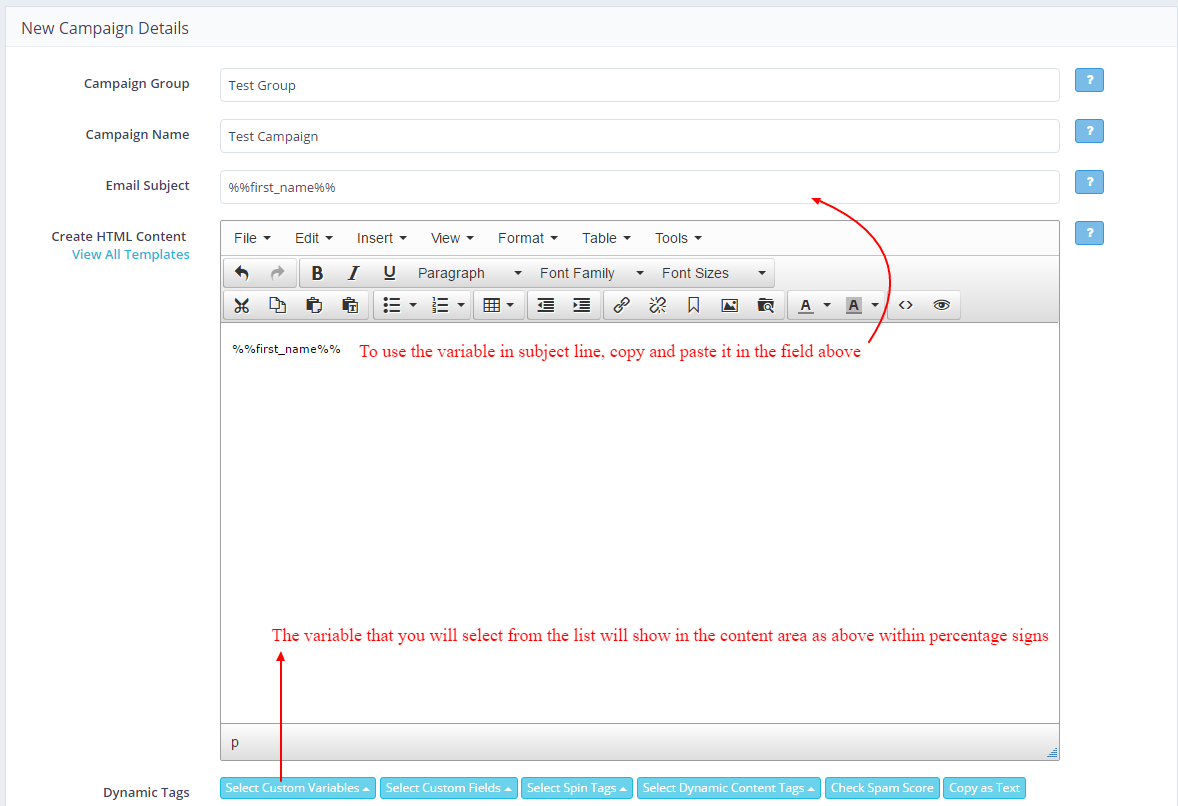Viewport: 1178px width, 806px height.
Task: Click the Insert link icon
Action: coord(621,305)
